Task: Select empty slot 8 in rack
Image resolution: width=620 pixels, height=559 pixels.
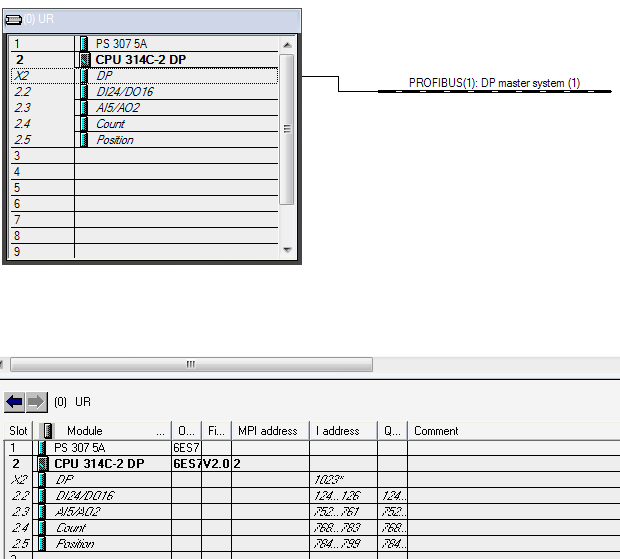Action: click(x=144, y=236)
